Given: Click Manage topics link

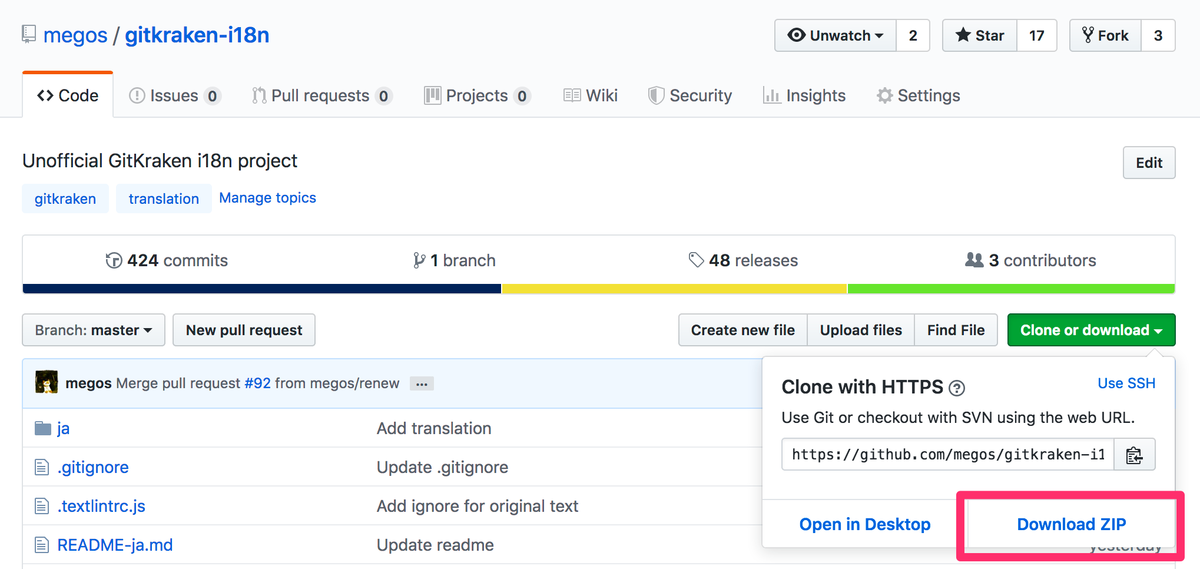Looking at the screenshot, I should tap(267, 198).
